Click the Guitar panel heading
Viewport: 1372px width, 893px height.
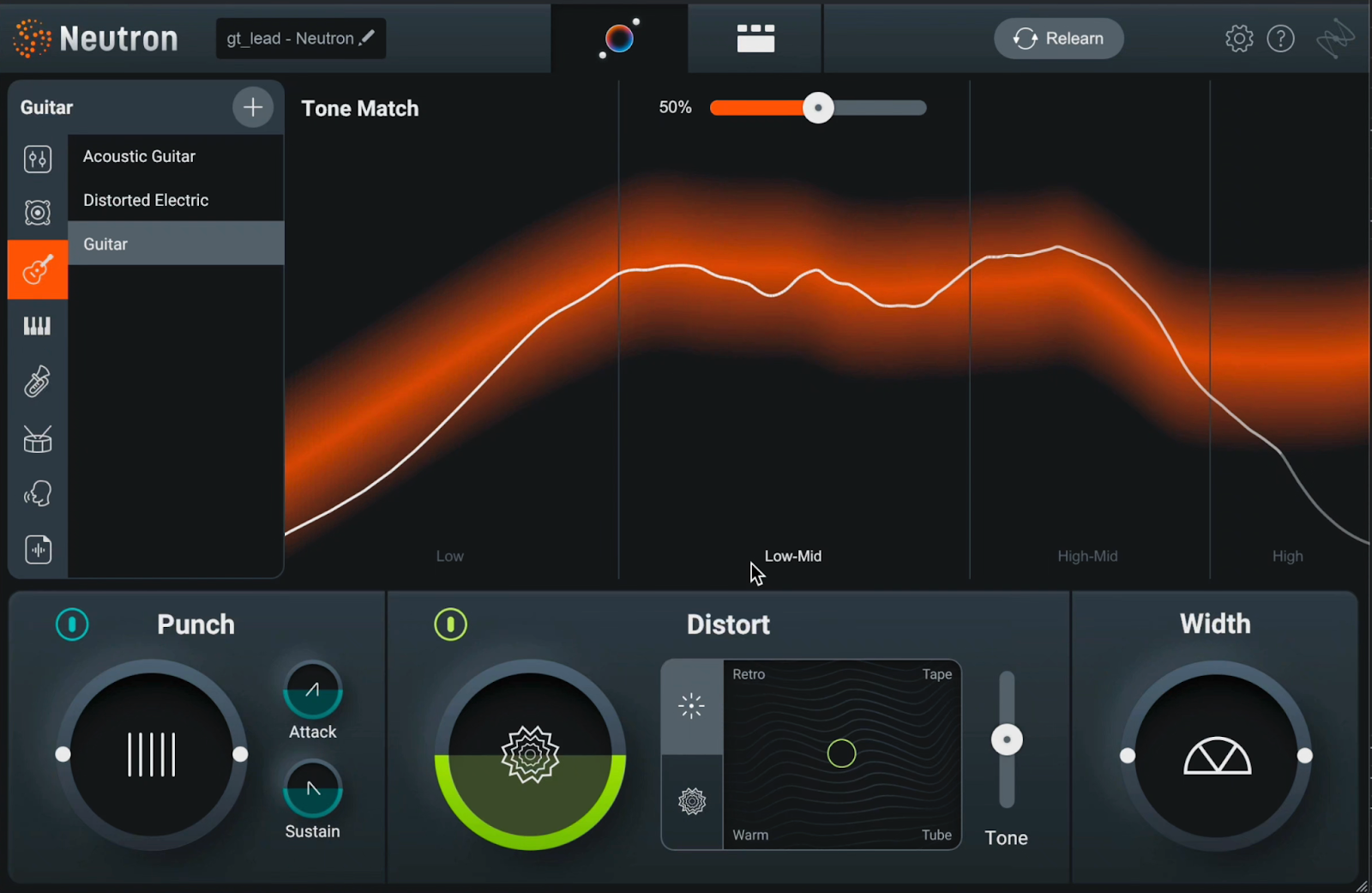point(46,107)
